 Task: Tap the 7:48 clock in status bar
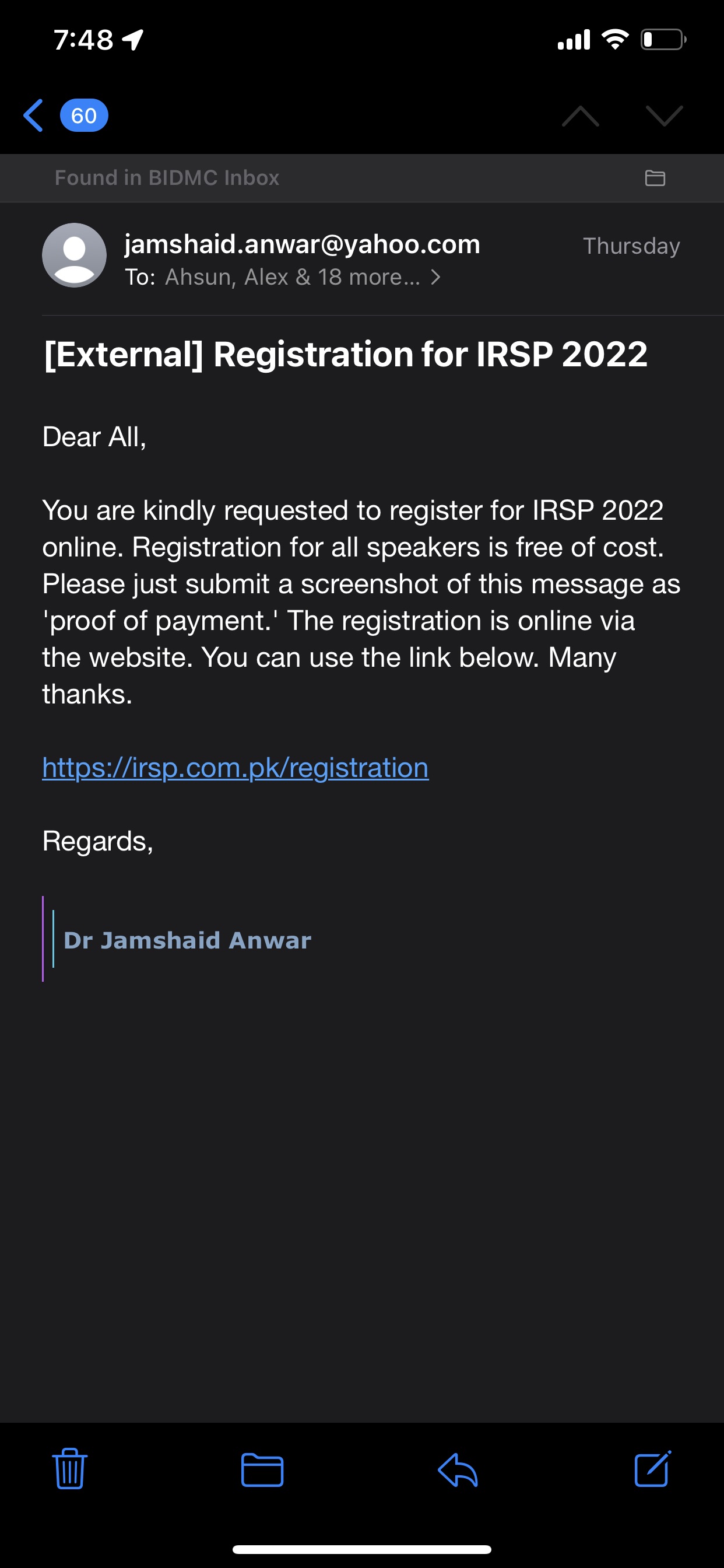pyautogui.click(x=83, y=40)
